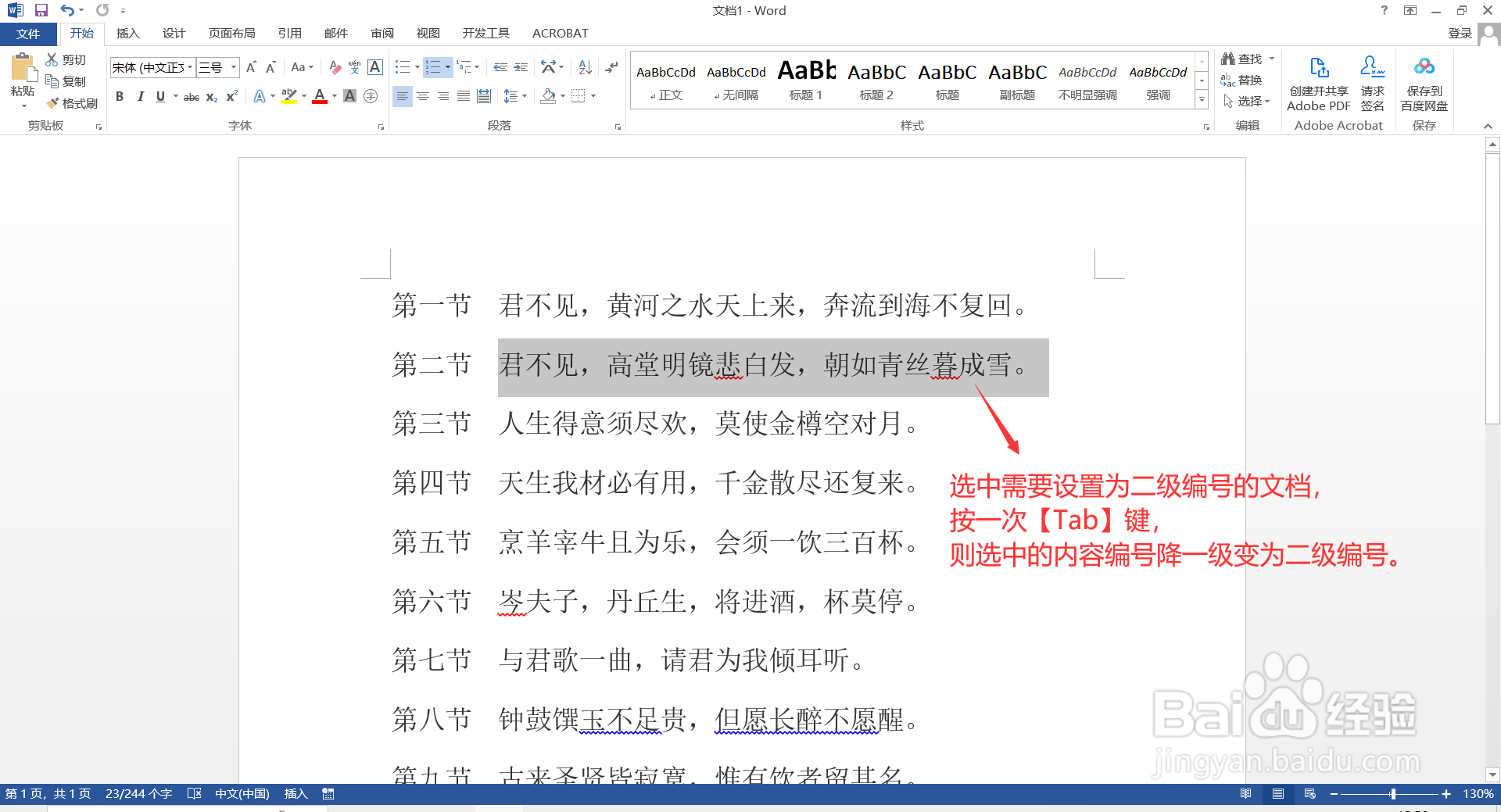Viewport: 1501px width, 812px height.
Task: Toggle subscript formatting
Action: [212, 97]
